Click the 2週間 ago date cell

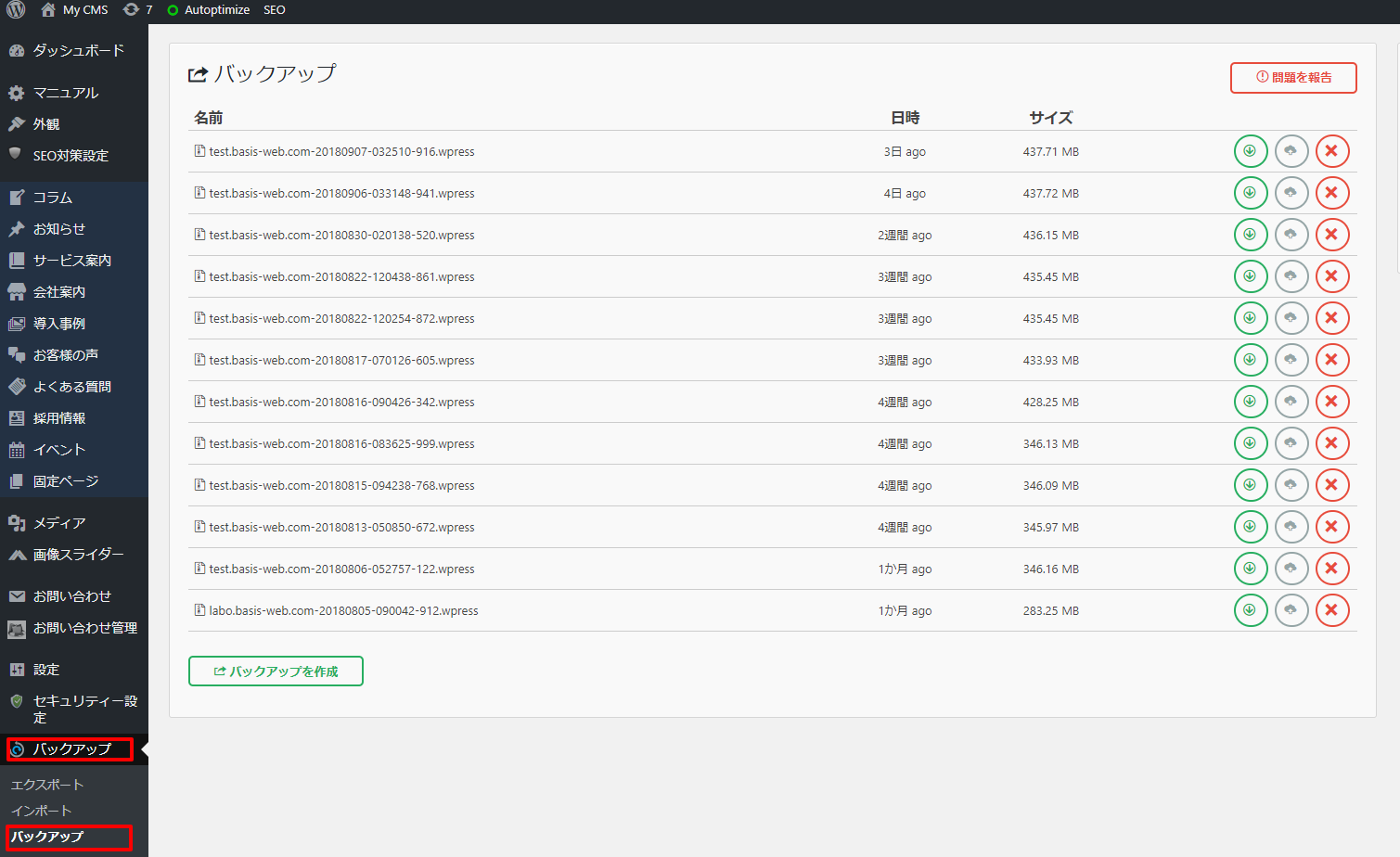point(905,236)
